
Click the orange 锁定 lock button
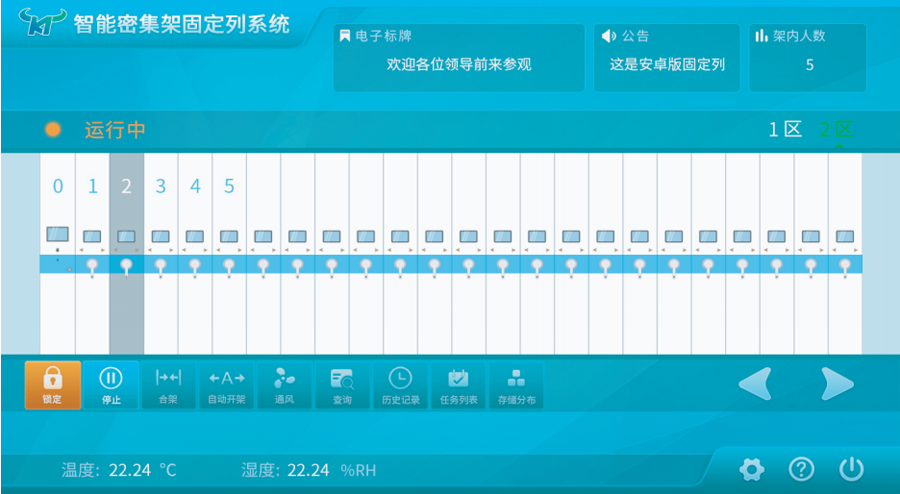53,385
